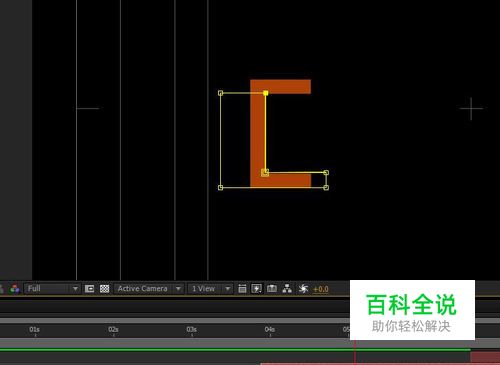Open the Active Camera view dropdown
The image size is (500, 365).
coord(149,289)
